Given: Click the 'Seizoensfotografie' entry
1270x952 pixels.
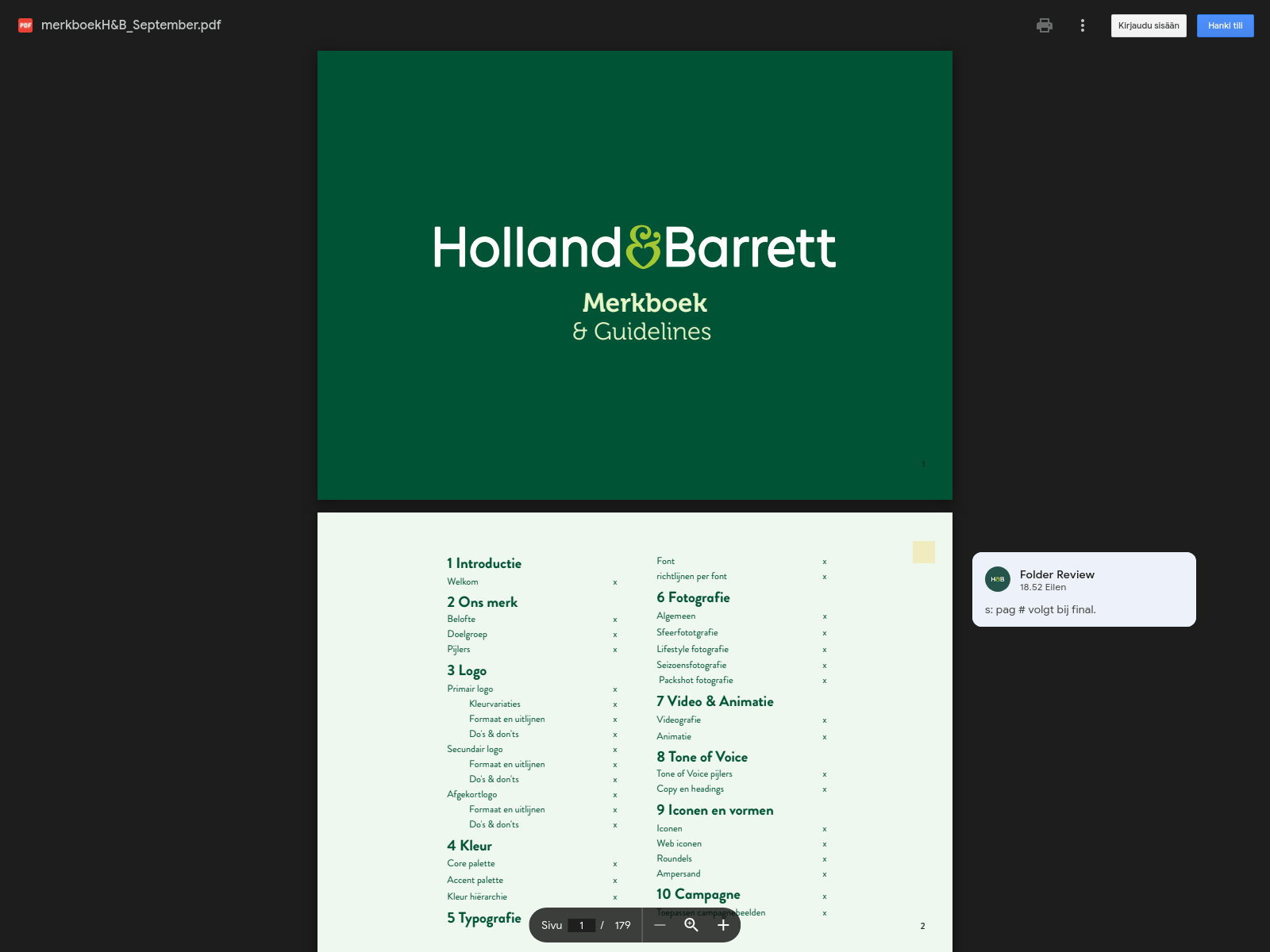Looking at the screenshot, I should 691,665.
